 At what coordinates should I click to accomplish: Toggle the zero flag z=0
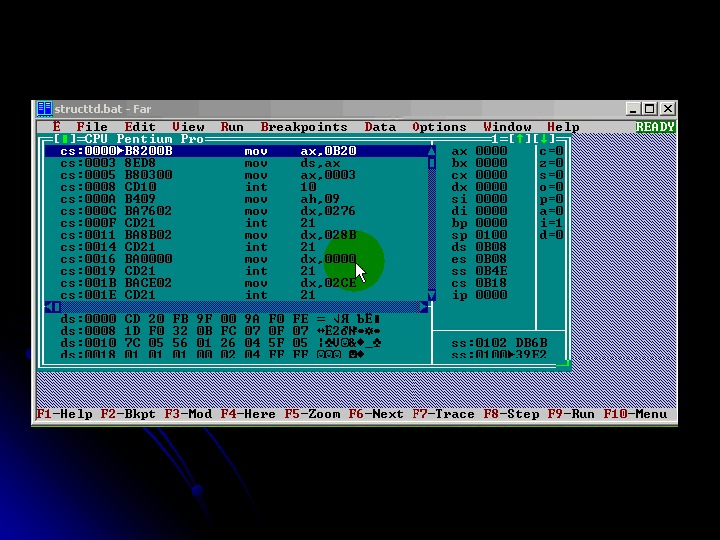[x=551, y=163]
